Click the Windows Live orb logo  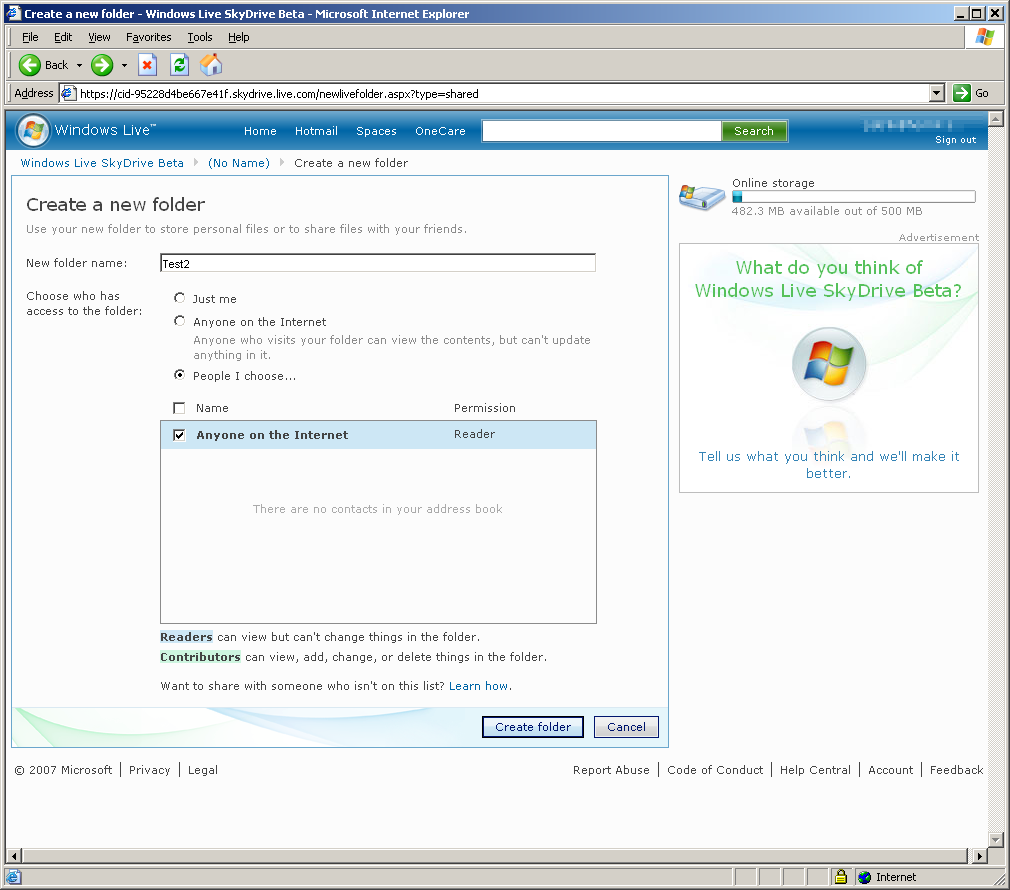(33, 130)
